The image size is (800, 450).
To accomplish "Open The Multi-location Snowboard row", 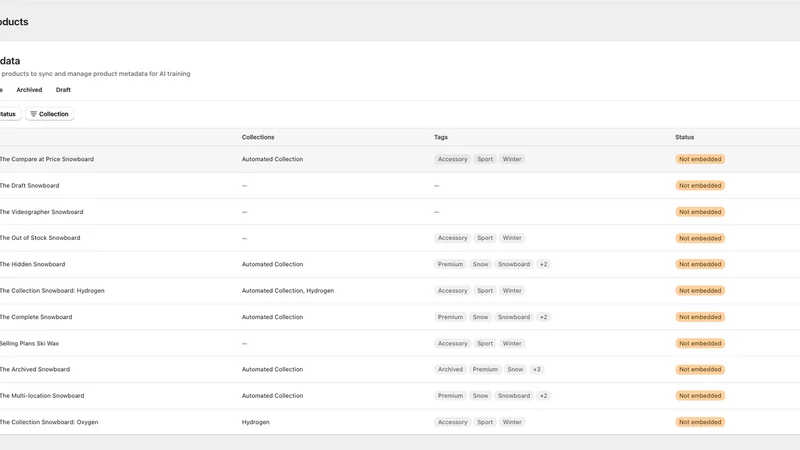I will tap(400, 395).
